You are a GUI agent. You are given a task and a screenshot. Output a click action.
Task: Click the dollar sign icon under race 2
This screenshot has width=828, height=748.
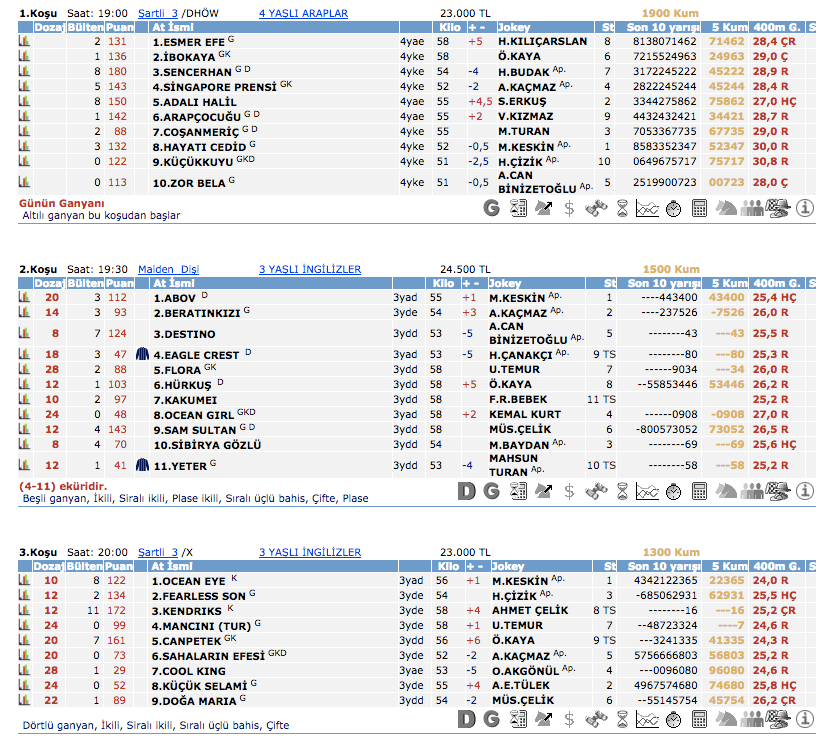click(x=569, y=491)
